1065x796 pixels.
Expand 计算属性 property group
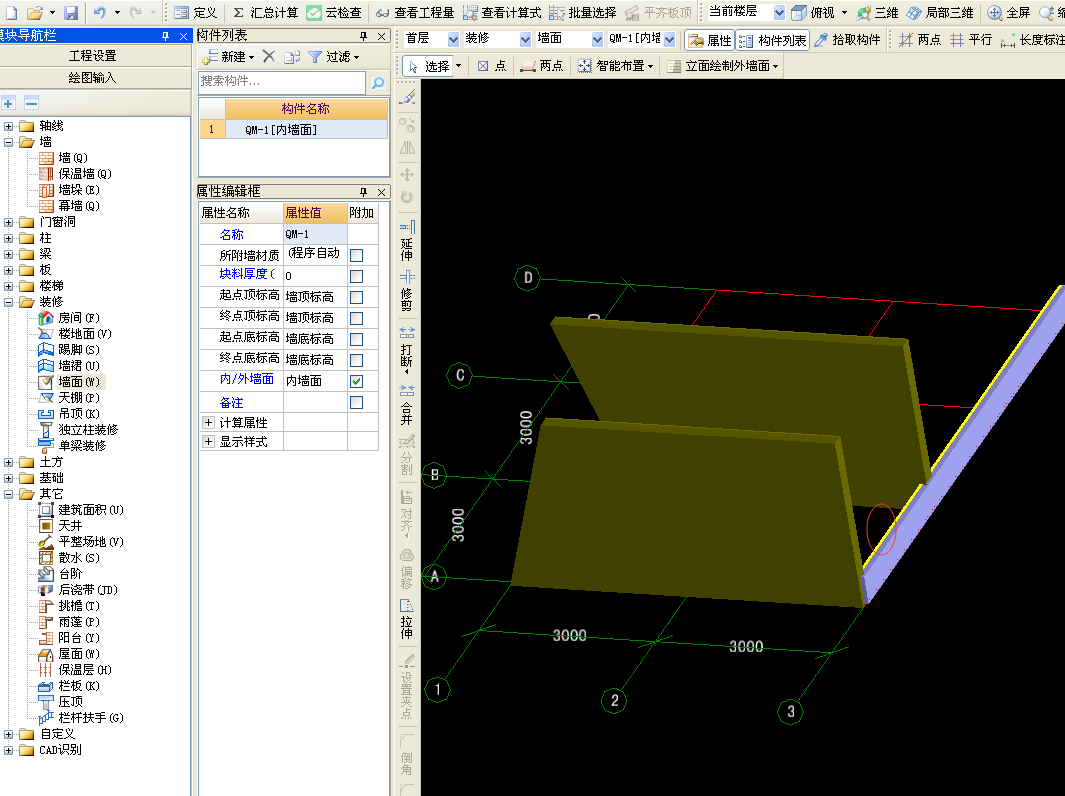209,422
